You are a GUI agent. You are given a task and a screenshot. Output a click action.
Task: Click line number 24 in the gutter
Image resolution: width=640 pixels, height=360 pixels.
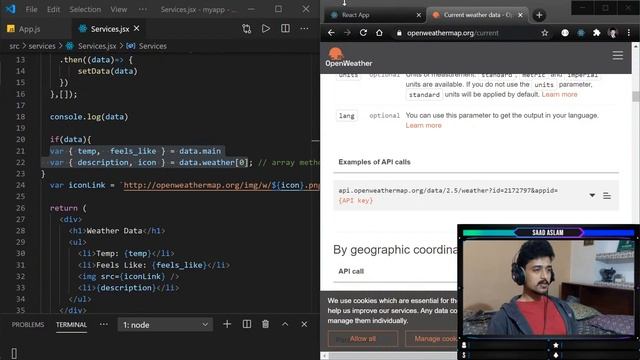(20, 185)
